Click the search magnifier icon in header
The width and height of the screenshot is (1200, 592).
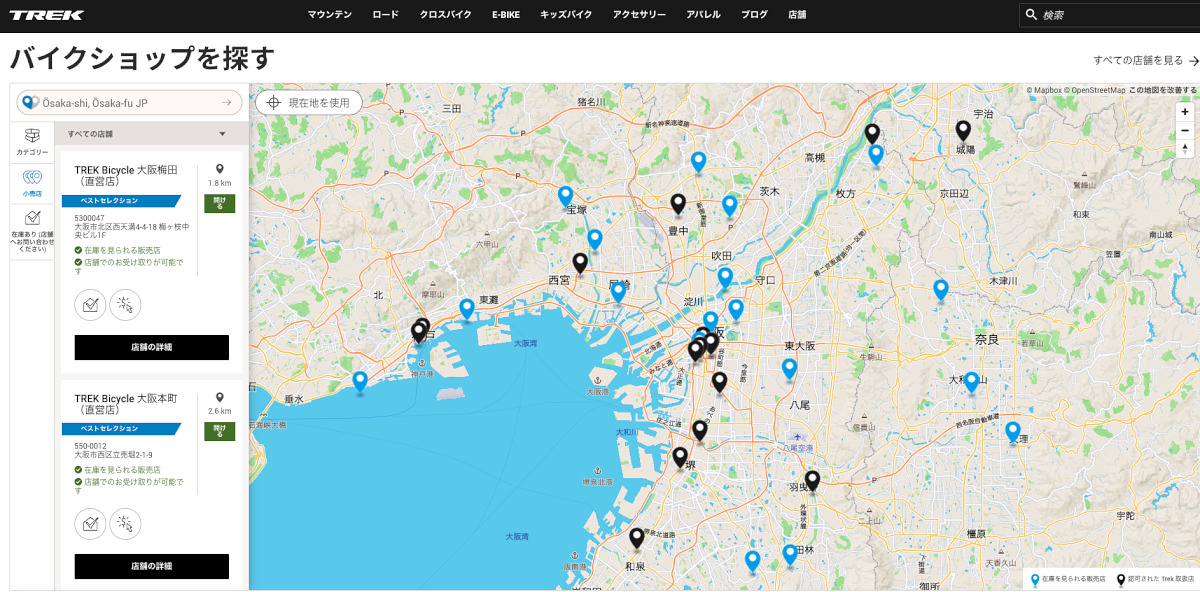(x=1031, y=15)
